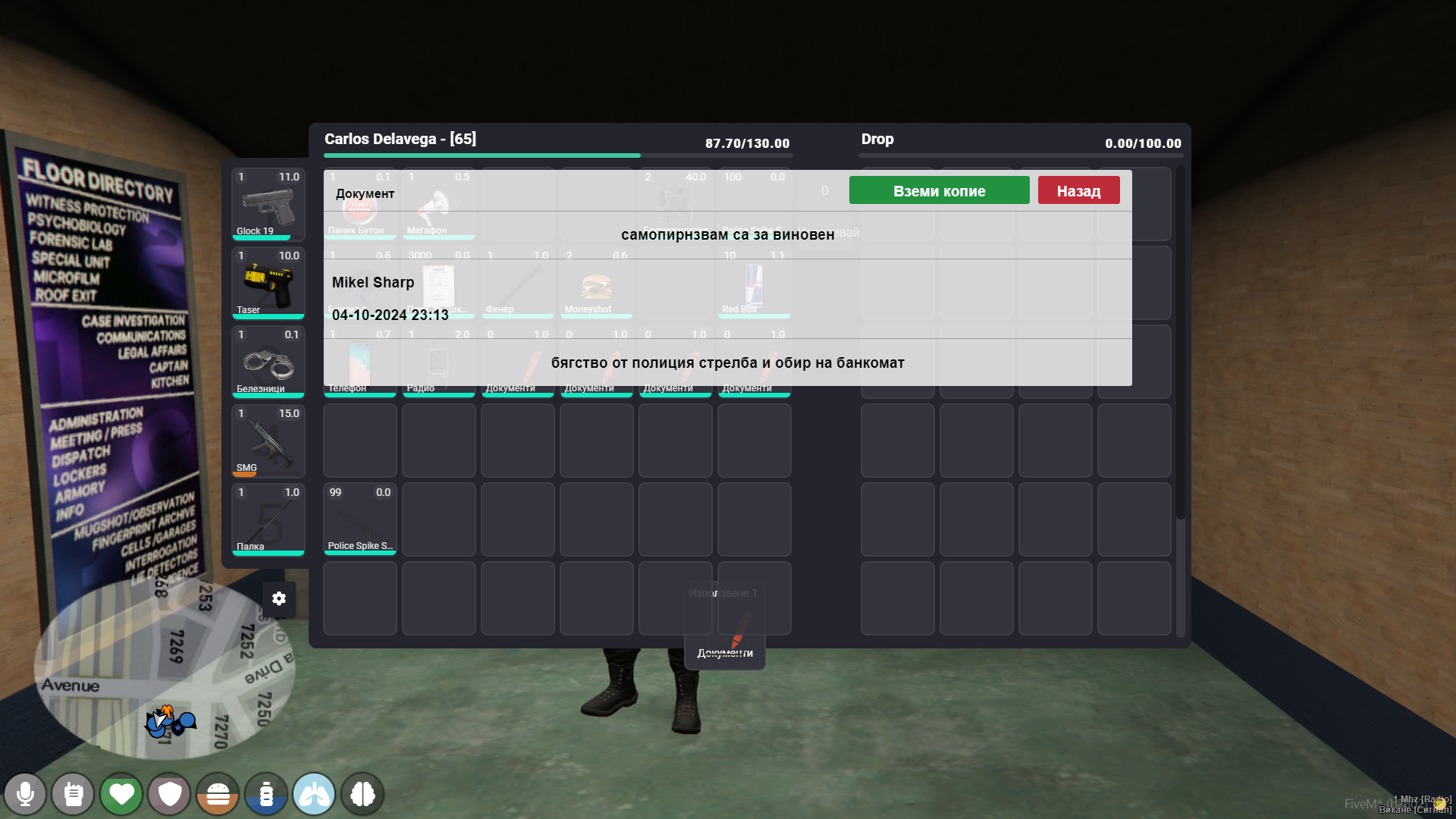Click the Мегафон inventory item
The width and height of the screenshot is (1456, 819).
click(439, 204)
